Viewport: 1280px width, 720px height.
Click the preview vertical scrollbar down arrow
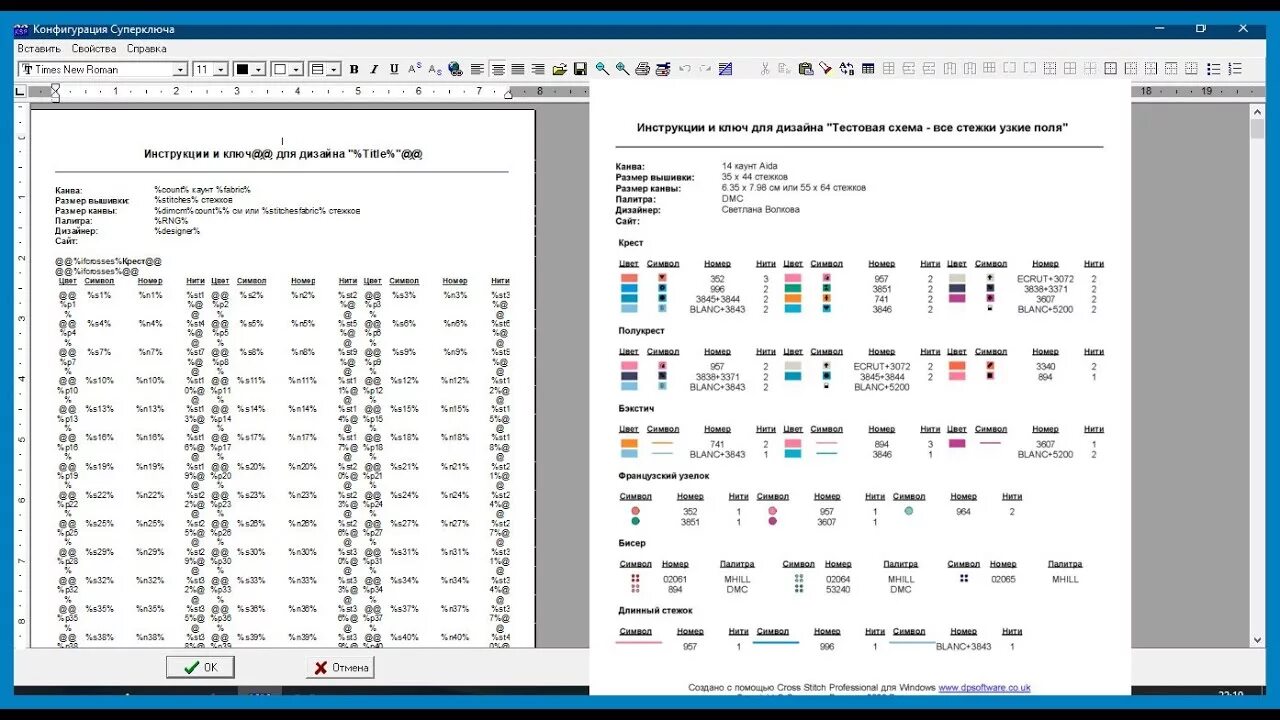pos(1257,638)
